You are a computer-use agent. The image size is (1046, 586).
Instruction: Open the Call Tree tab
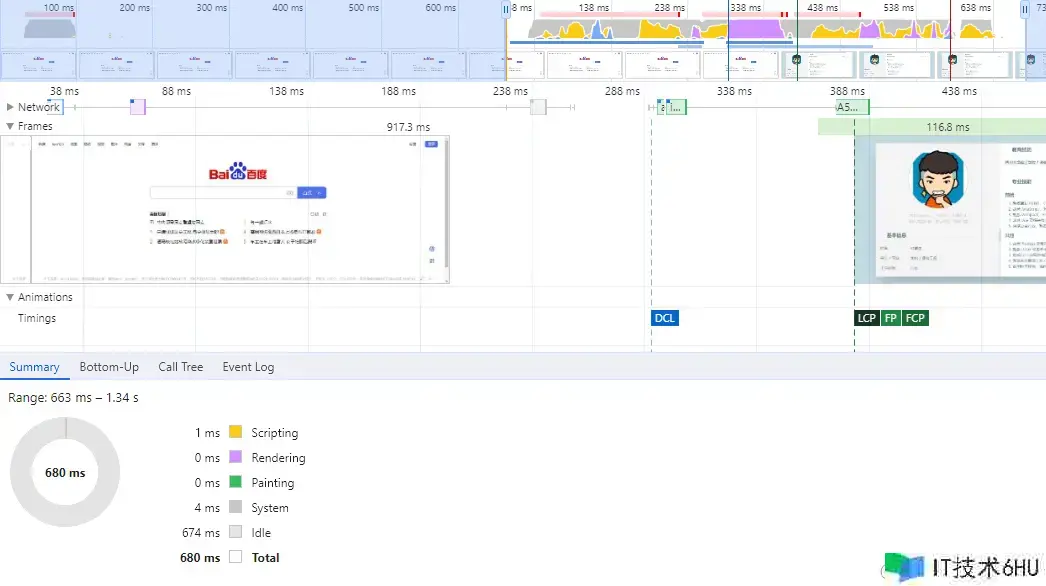coord(180,367)
